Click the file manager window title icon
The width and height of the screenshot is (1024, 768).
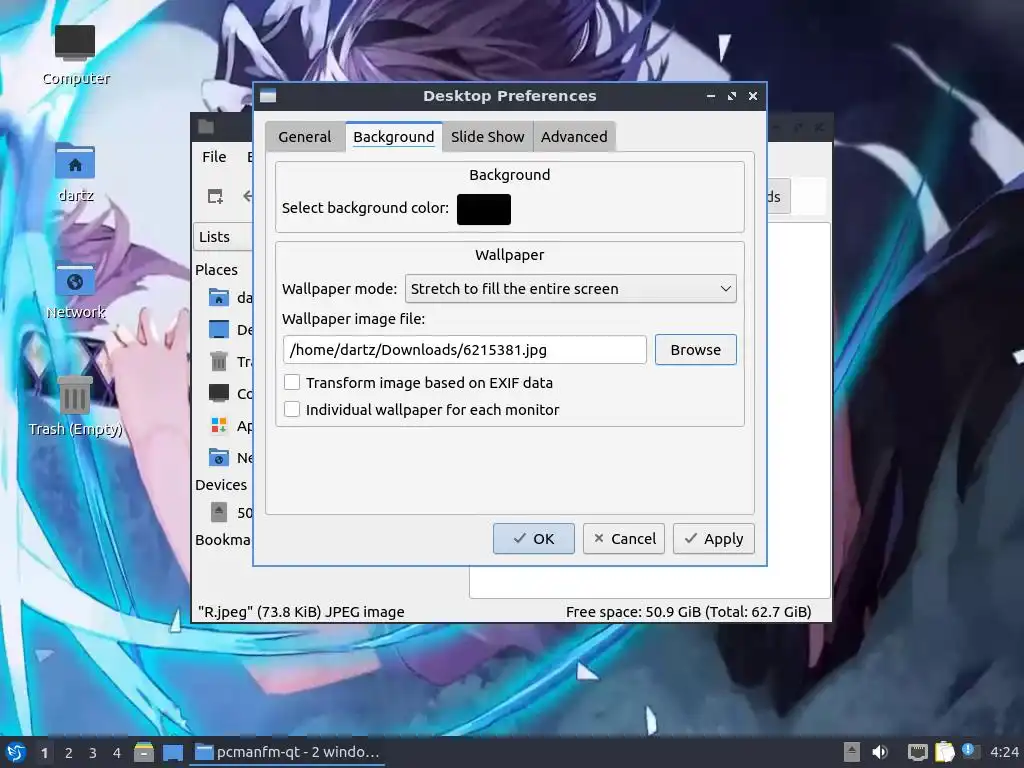click(x=206, y=127)
